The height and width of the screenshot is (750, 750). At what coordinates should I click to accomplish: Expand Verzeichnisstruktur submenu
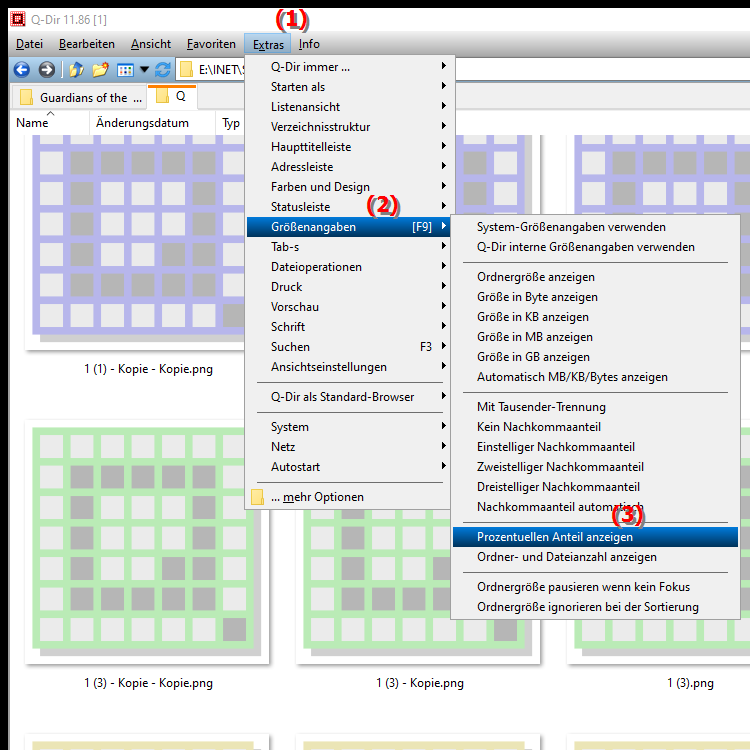[x=348, y=127]
